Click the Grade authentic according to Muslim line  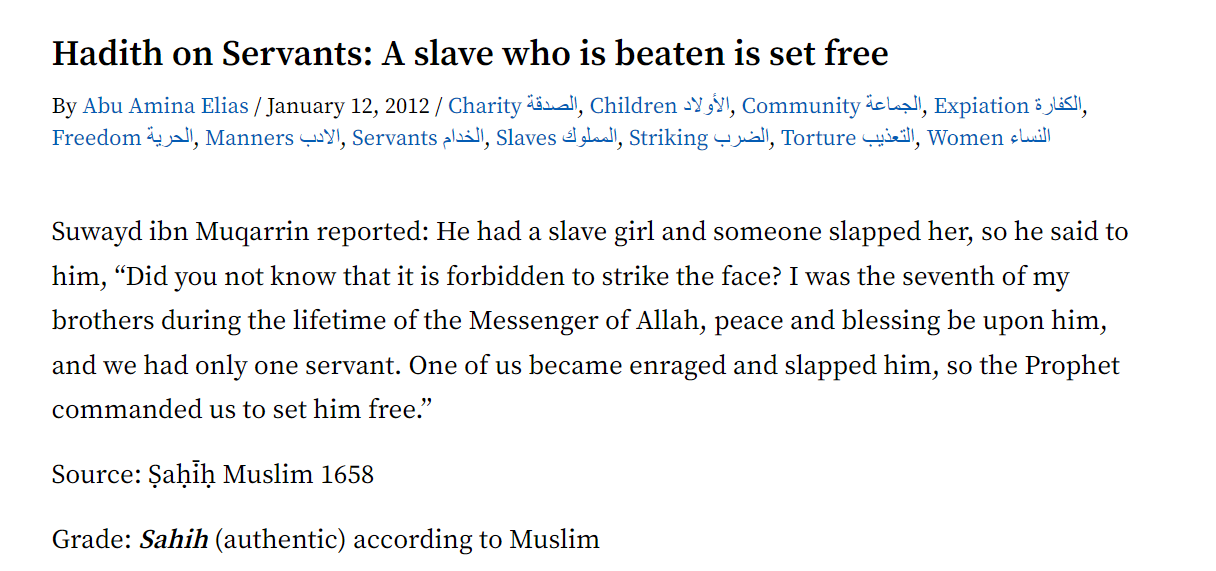point(326,540)
